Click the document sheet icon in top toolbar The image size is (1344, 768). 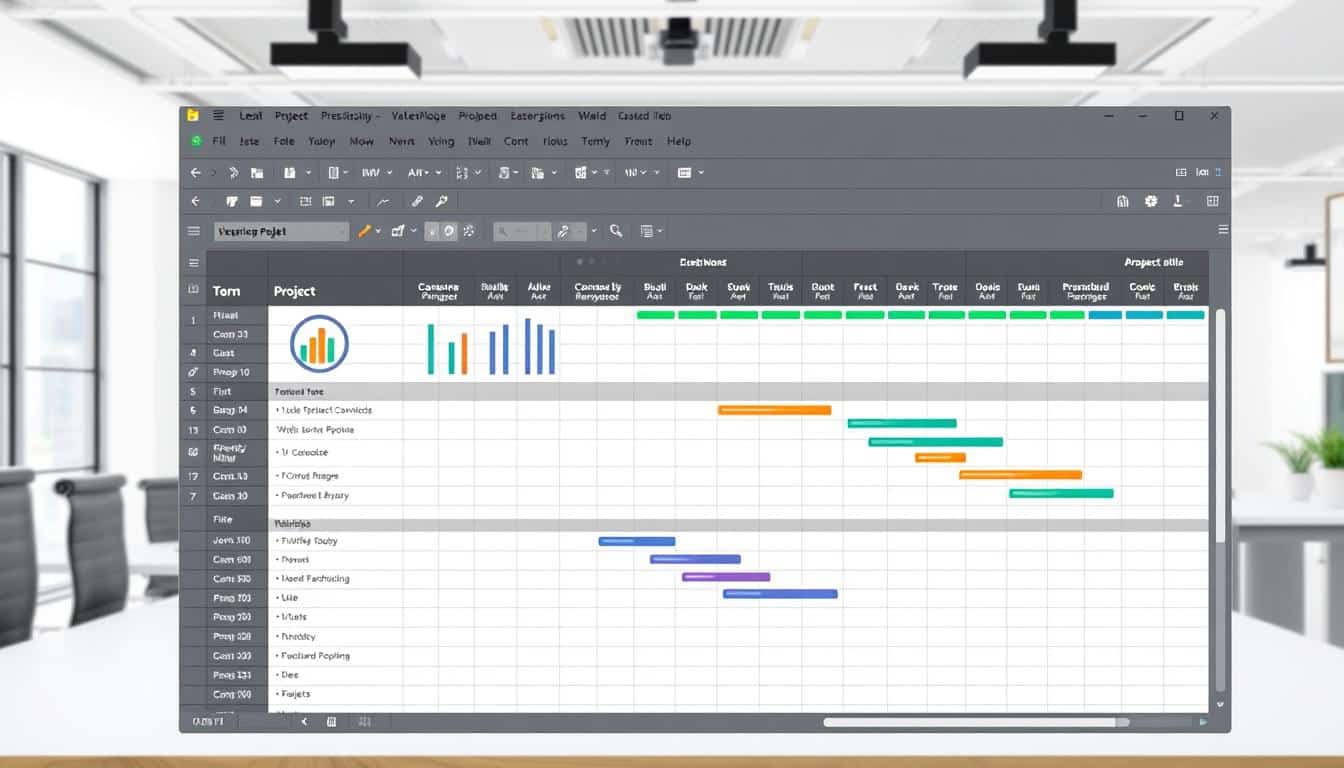click(x=504, y=173)
